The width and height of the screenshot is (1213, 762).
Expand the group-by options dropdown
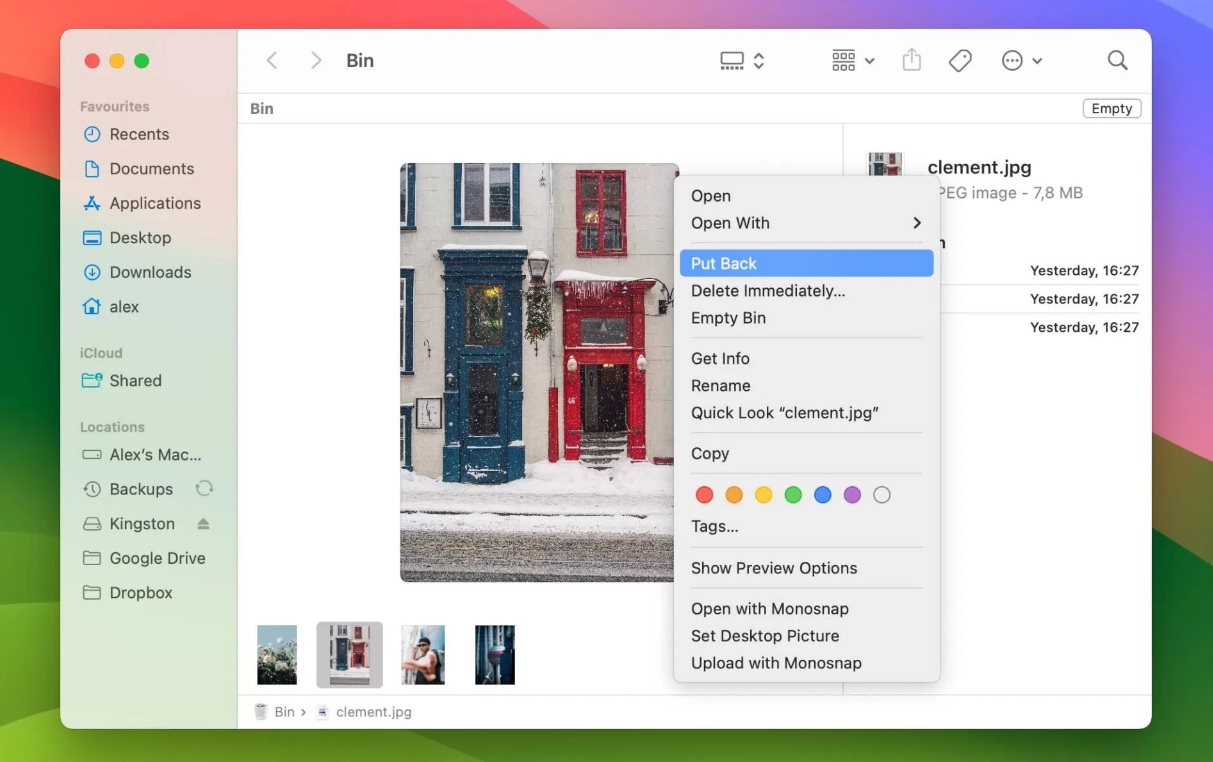point(853,61)
